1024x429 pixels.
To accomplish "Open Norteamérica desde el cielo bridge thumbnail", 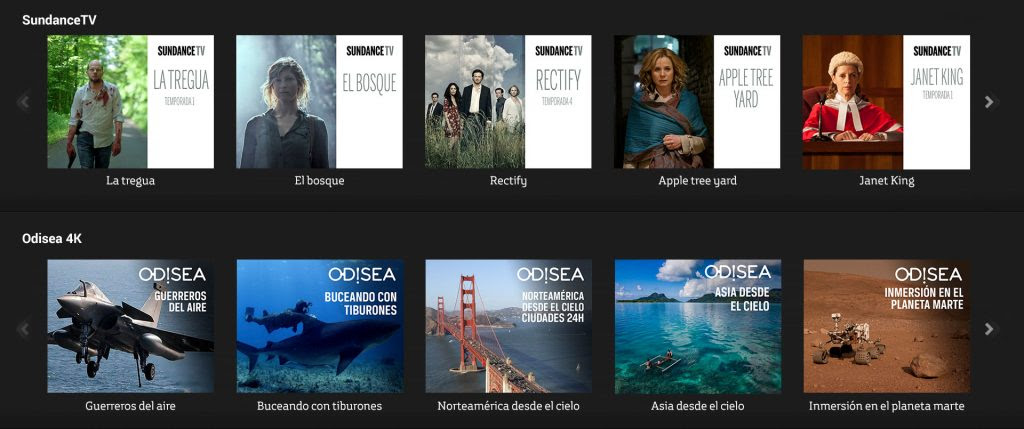I will click(x=508, y=326).
